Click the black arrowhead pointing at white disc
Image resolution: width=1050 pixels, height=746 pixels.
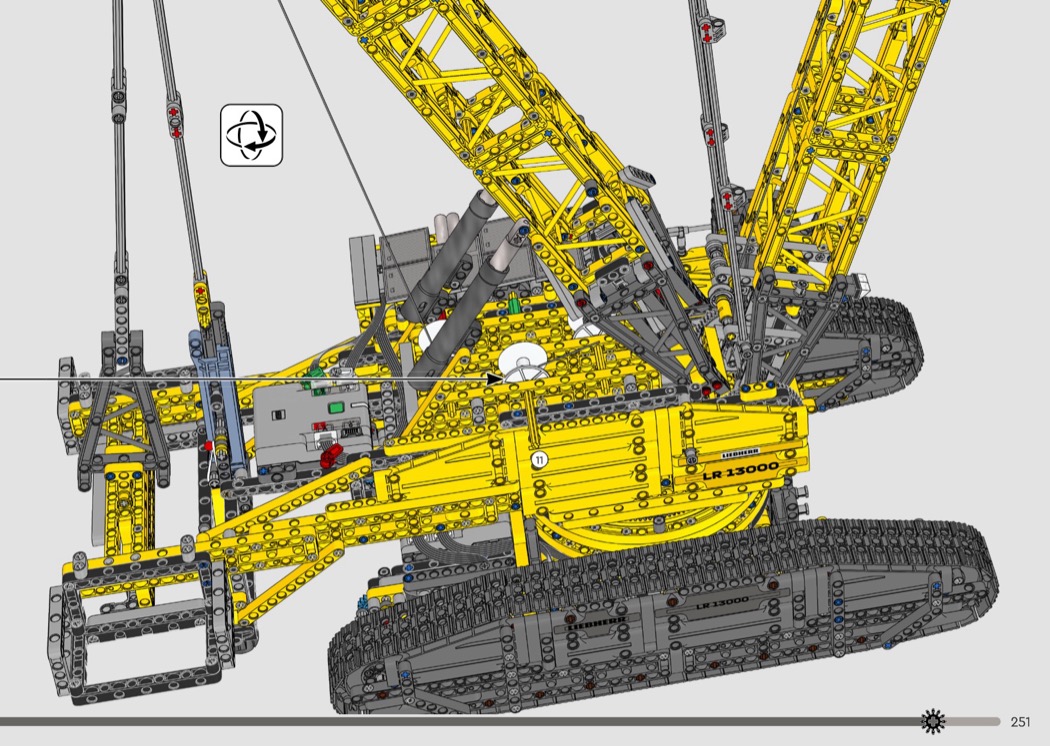coord(494,379)
